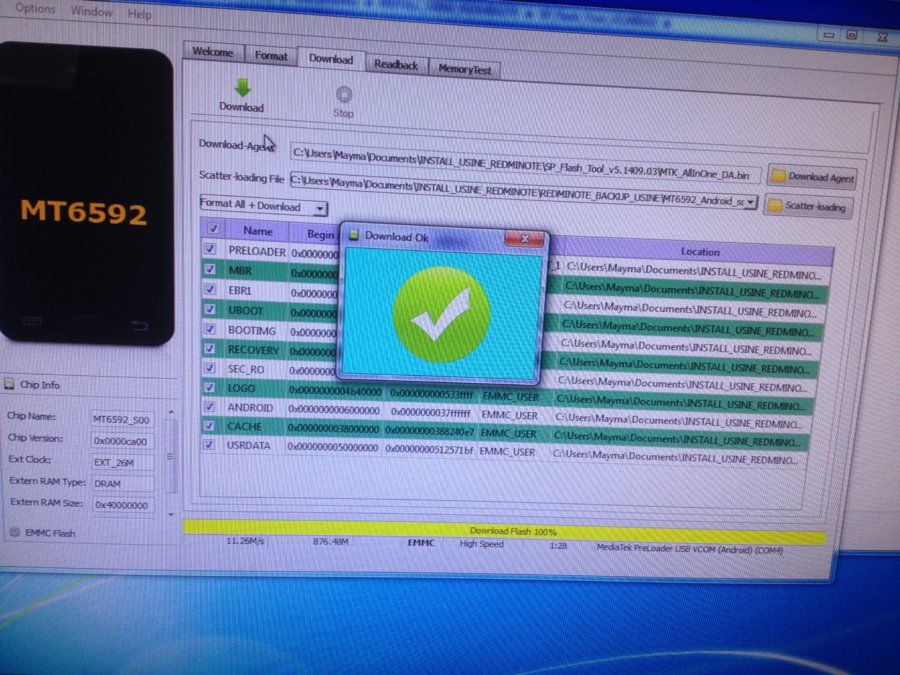Click the Stop icon
The height and width of the screenshot is (675, 900).
[343, 94]
